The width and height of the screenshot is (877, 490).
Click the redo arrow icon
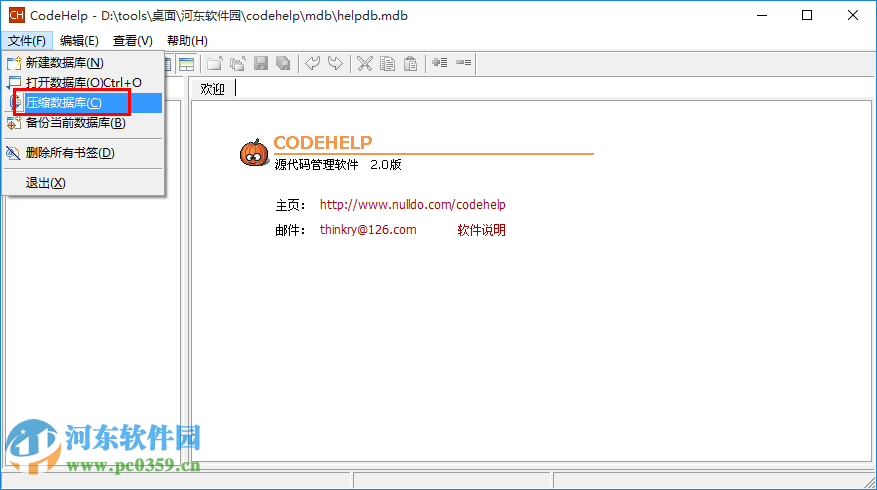(x=335, y=63)
